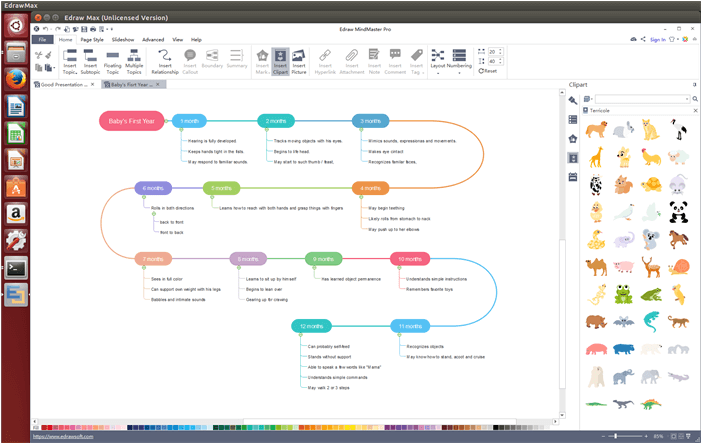Collapse the 12 months topic branch
The width and height of the screenshot is (702, 444).
click(x=300, y=335)
